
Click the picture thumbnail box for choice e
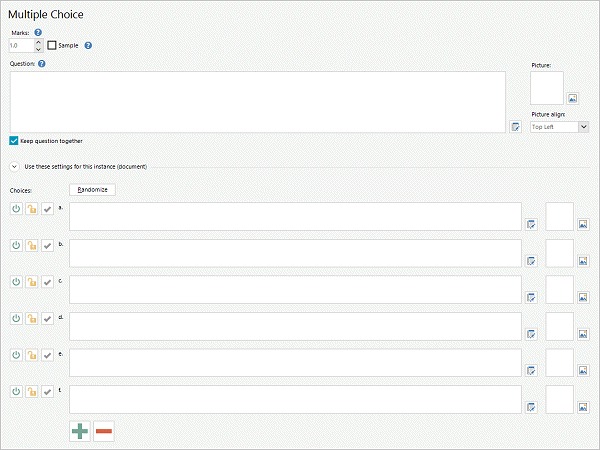pos(559,362)
